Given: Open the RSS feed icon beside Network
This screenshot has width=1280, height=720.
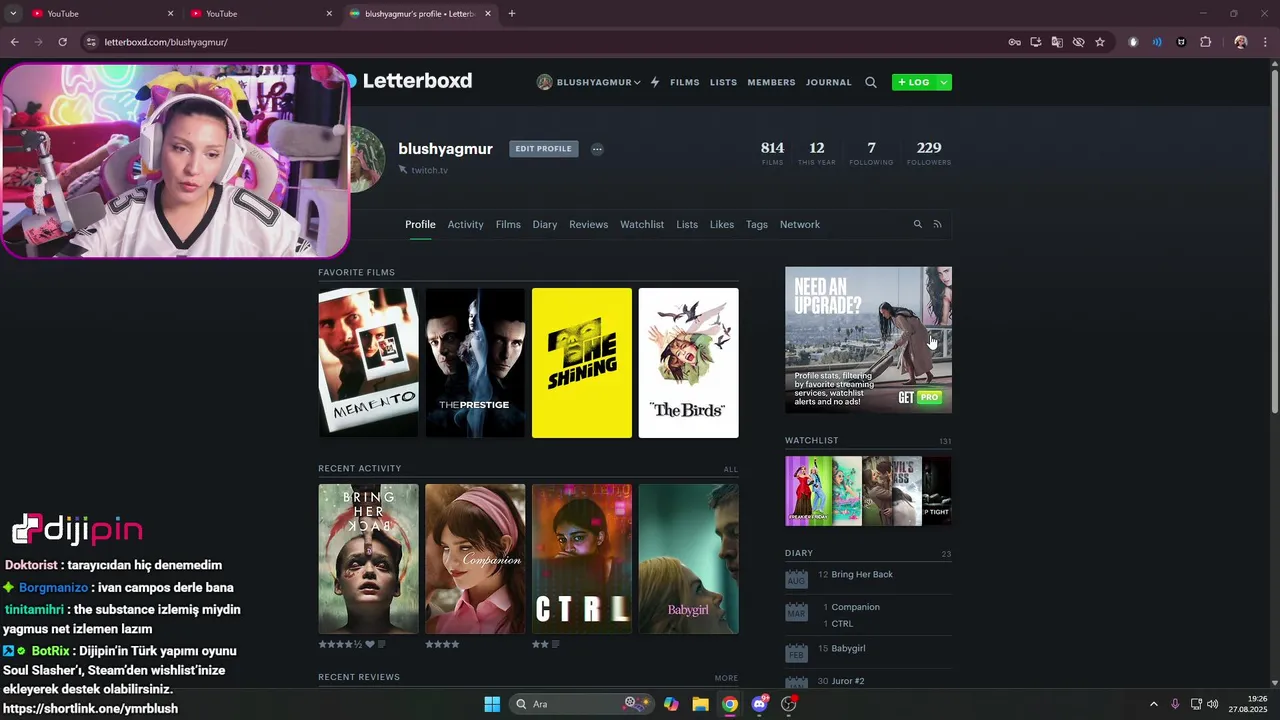Looking at the screenshot, I should [x=937, y=224].
